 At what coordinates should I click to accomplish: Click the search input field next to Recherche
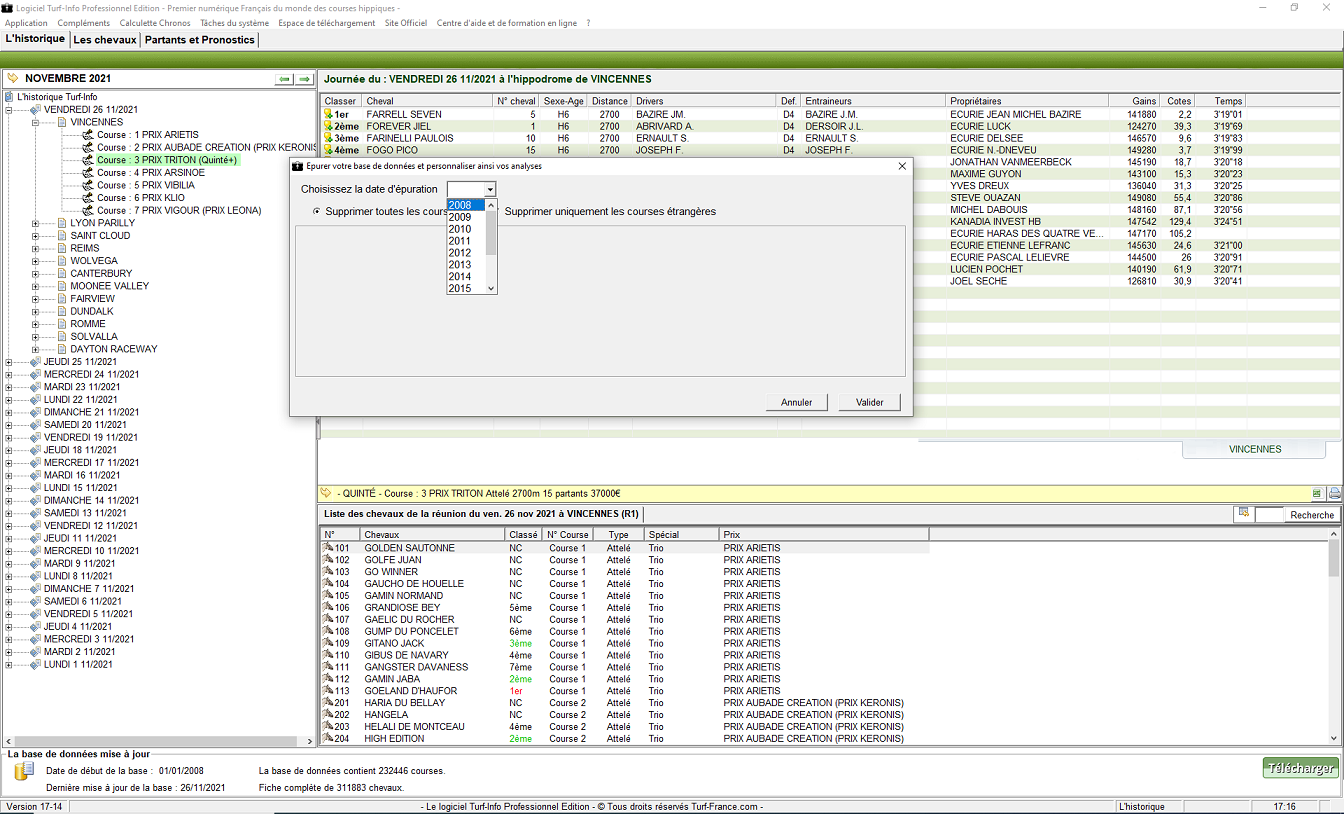pyautogui.click(x=1269, y=514)
